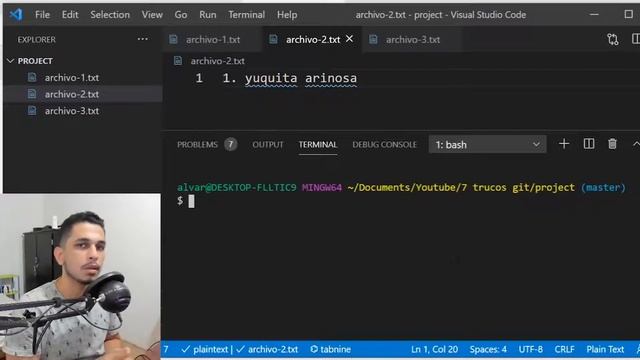Click the Split Editor icon in editor toolbar

[x=636, y=39]
